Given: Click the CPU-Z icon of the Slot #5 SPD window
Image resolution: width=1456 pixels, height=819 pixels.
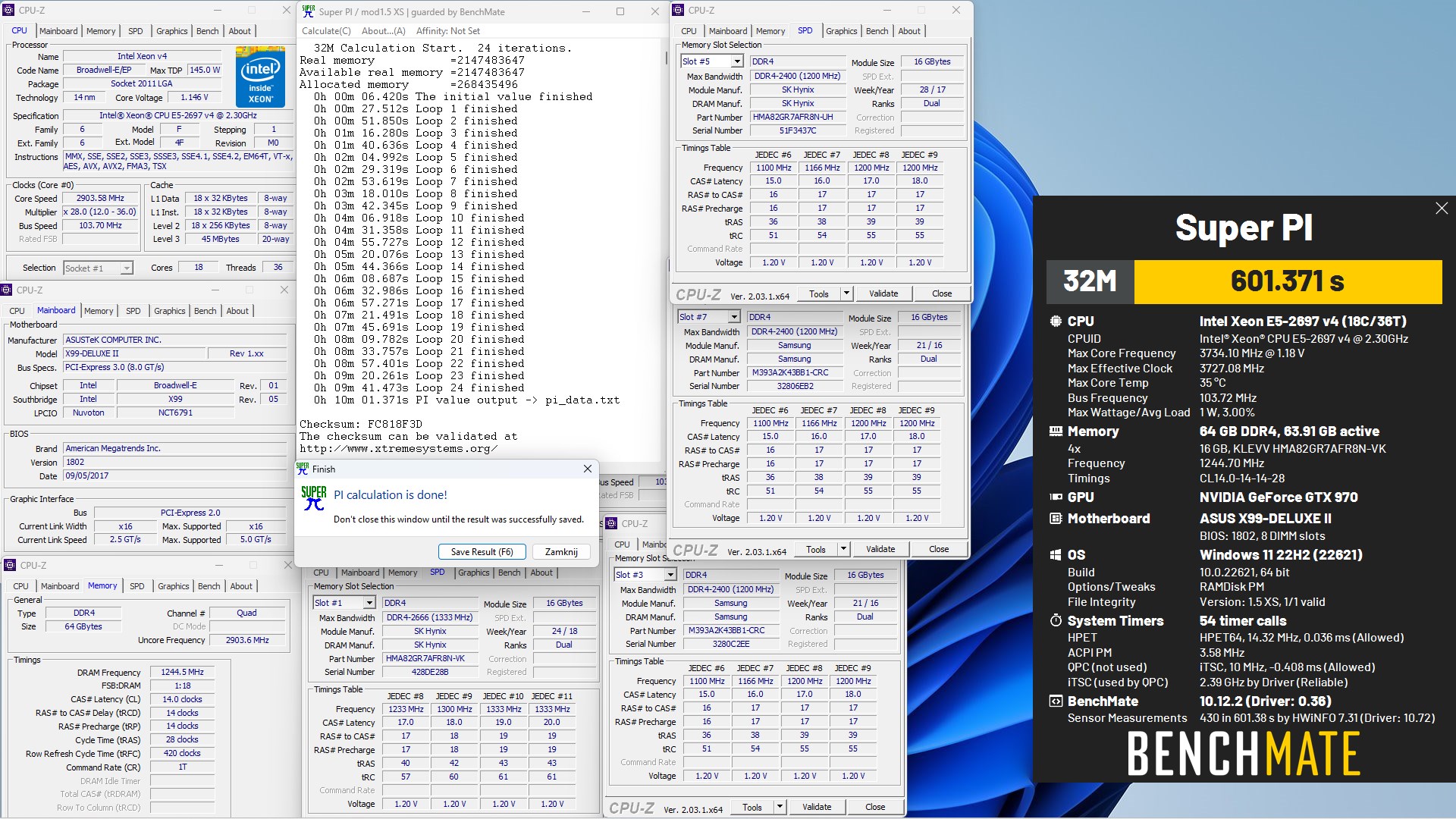Looking at the screenshot, I should pos(679,10).
